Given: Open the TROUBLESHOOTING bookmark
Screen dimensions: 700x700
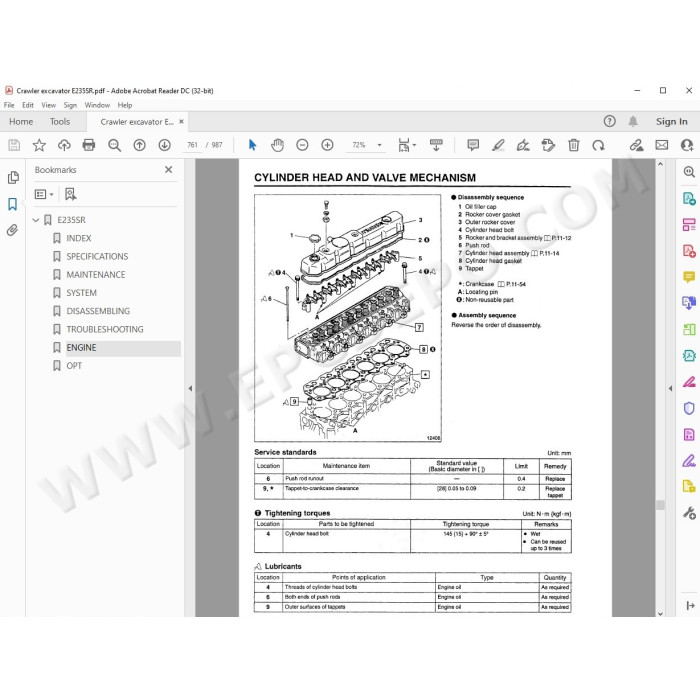Looking at the screenshot, I should point(105,329).
